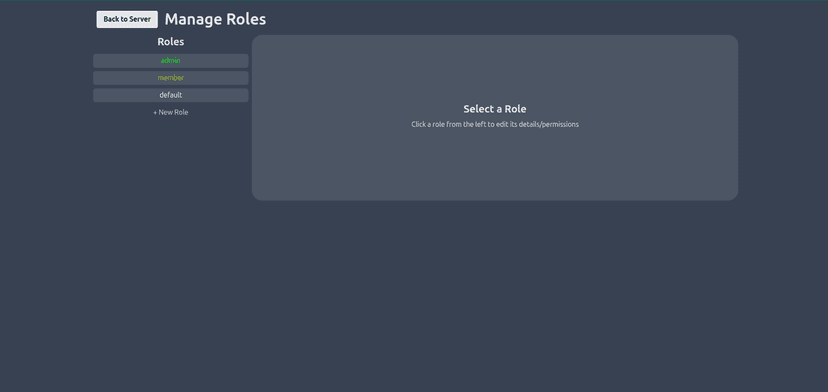Click the white default label text
Screen dimensions: 828x392
(171, 95)
